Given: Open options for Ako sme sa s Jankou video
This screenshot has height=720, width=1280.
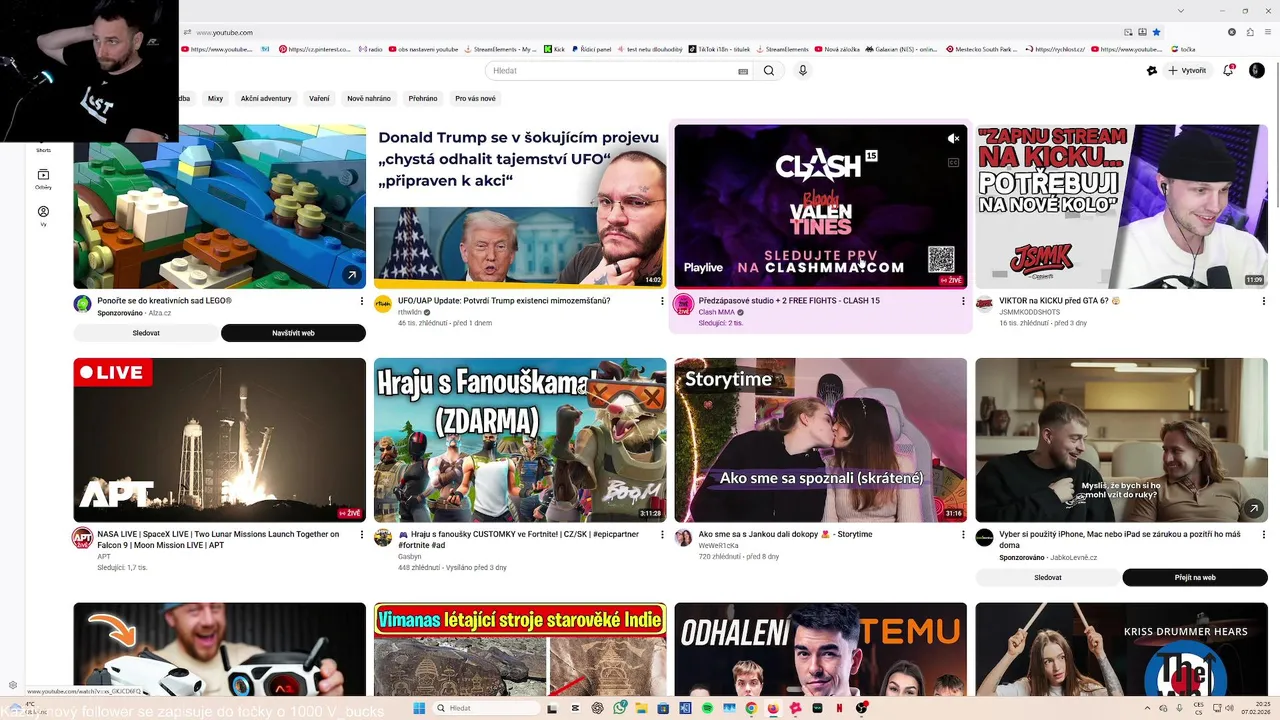Looking at the screenshot, I should point(963,535).
